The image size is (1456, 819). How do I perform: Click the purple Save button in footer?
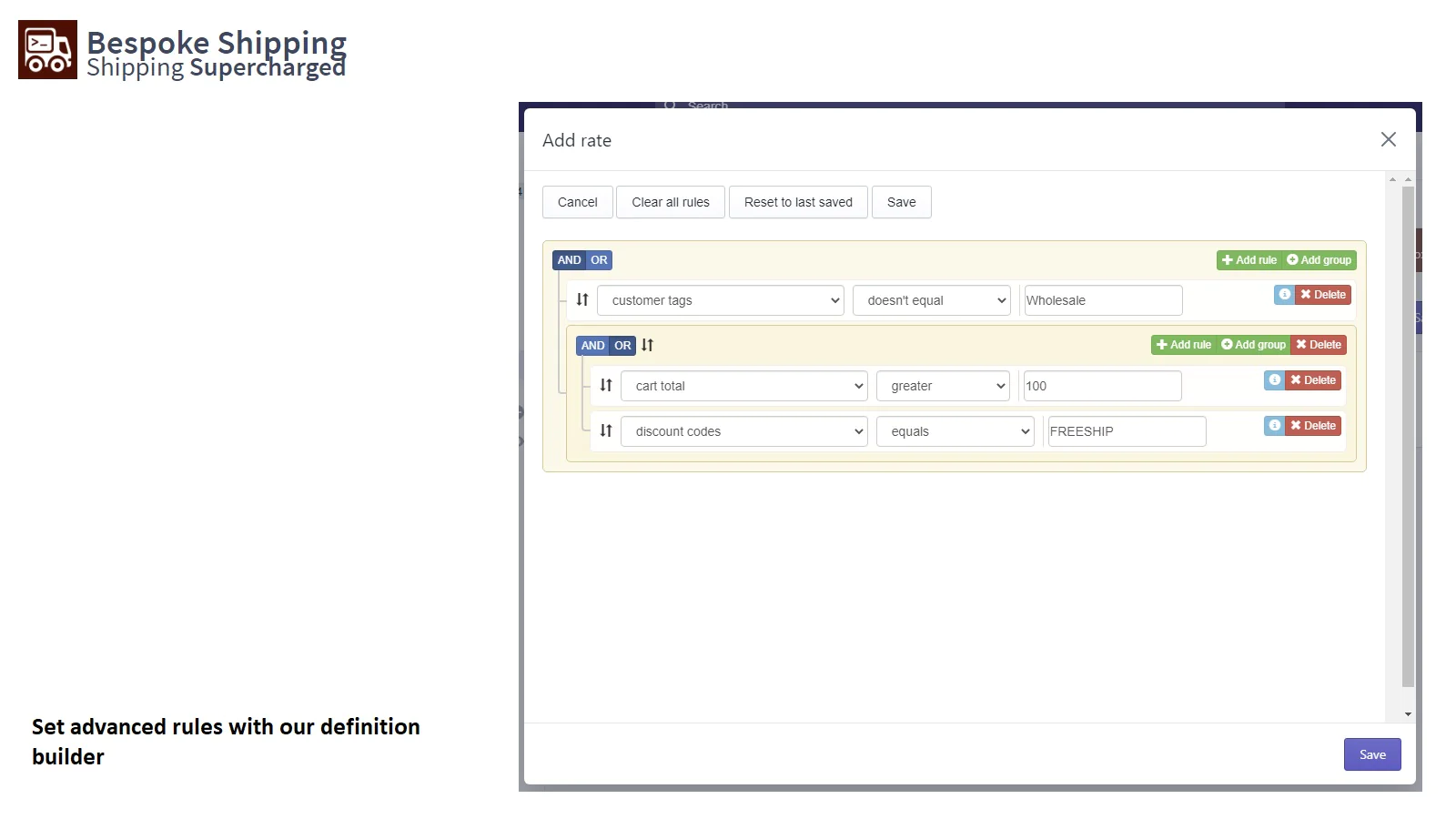pos(1372,754)
